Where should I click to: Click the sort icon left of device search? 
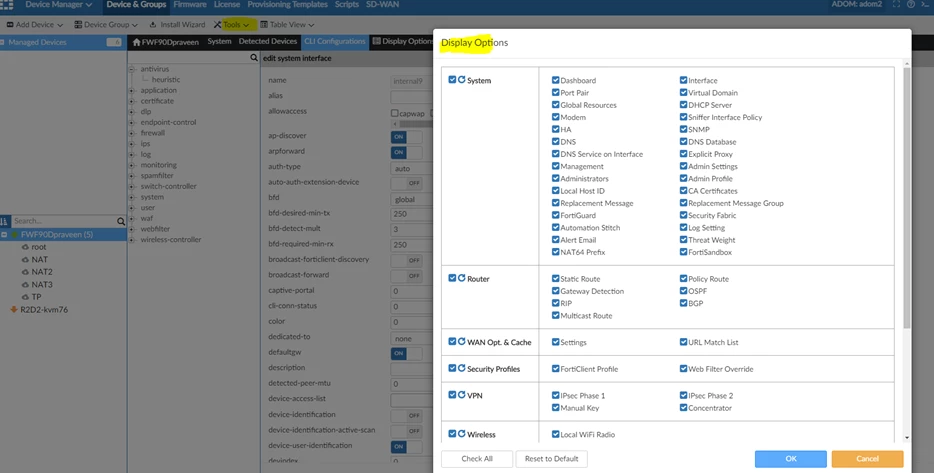click(x=4, y=221)
